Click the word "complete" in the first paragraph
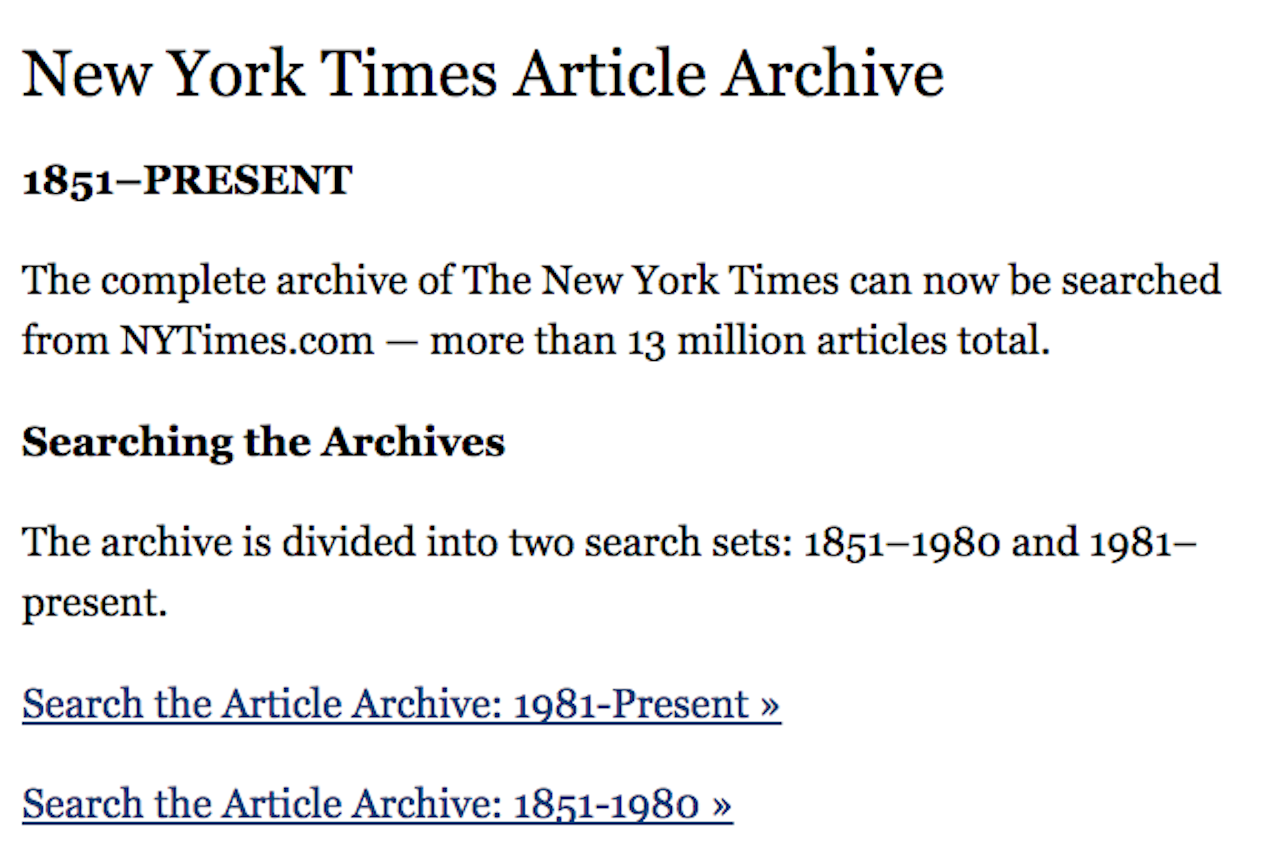1280x867 pixels. pos(169,280)
